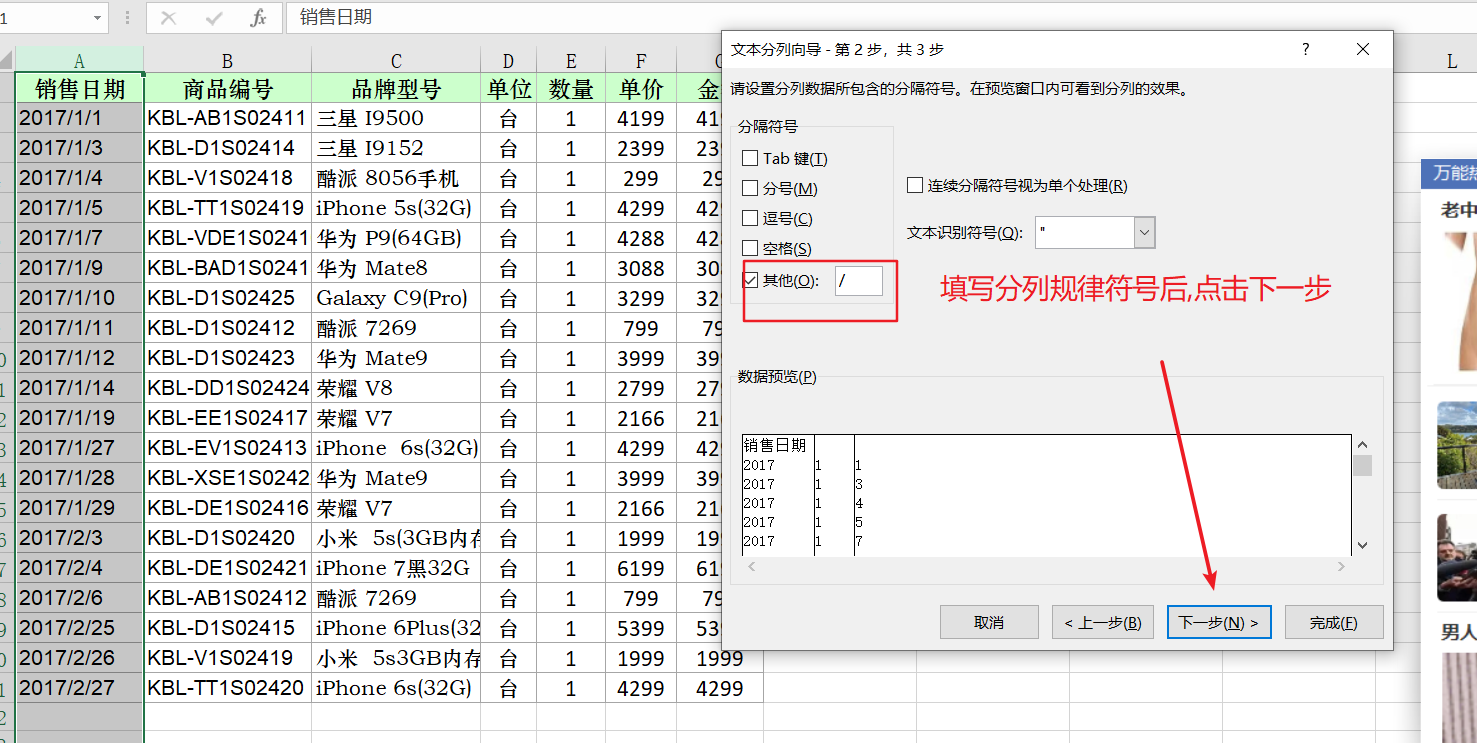
Task: Click the right scroll arrow under 数据预览
Action: [x=1342, y=566]
